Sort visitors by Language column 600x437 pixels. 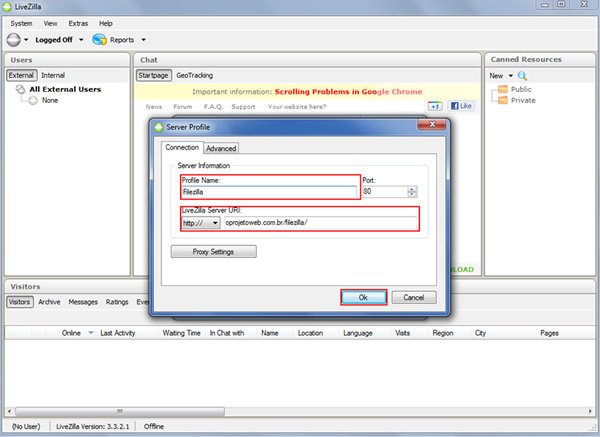pos(358,333)
